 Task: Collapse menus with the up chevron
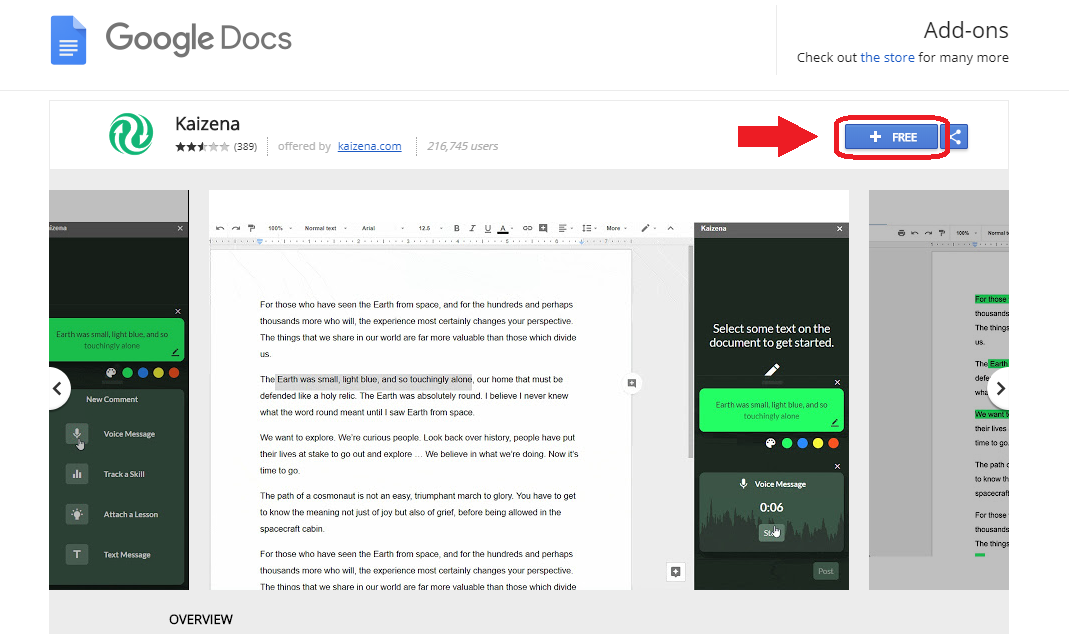pyautogui.click(x=671, y=228)
